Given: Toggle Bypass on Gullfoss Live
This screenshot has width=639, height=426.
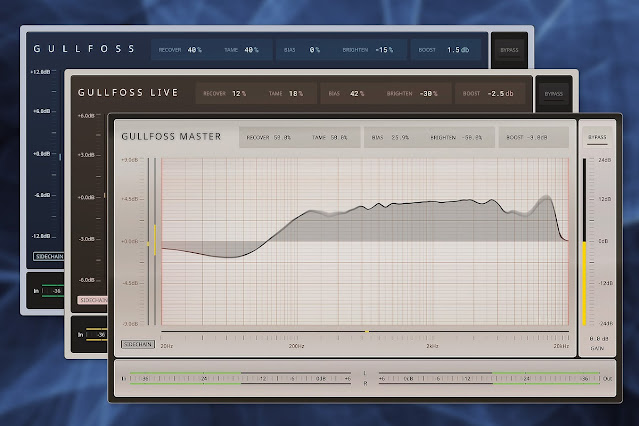Looking at the screenshot, I should (x=553, y=93).
